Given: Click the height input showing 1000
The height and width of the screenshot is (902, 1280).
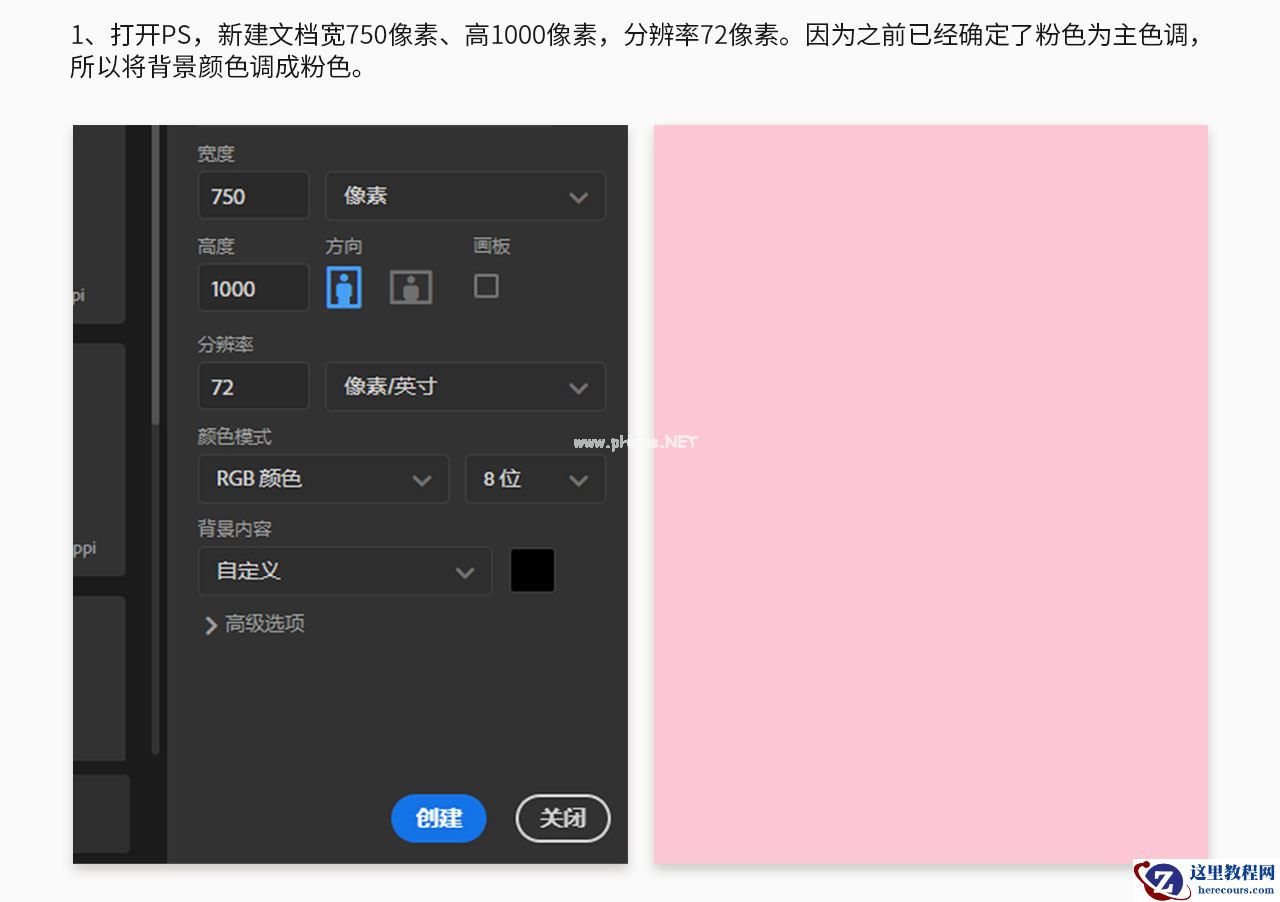Looking at the screenshot, I should point(253,287).
